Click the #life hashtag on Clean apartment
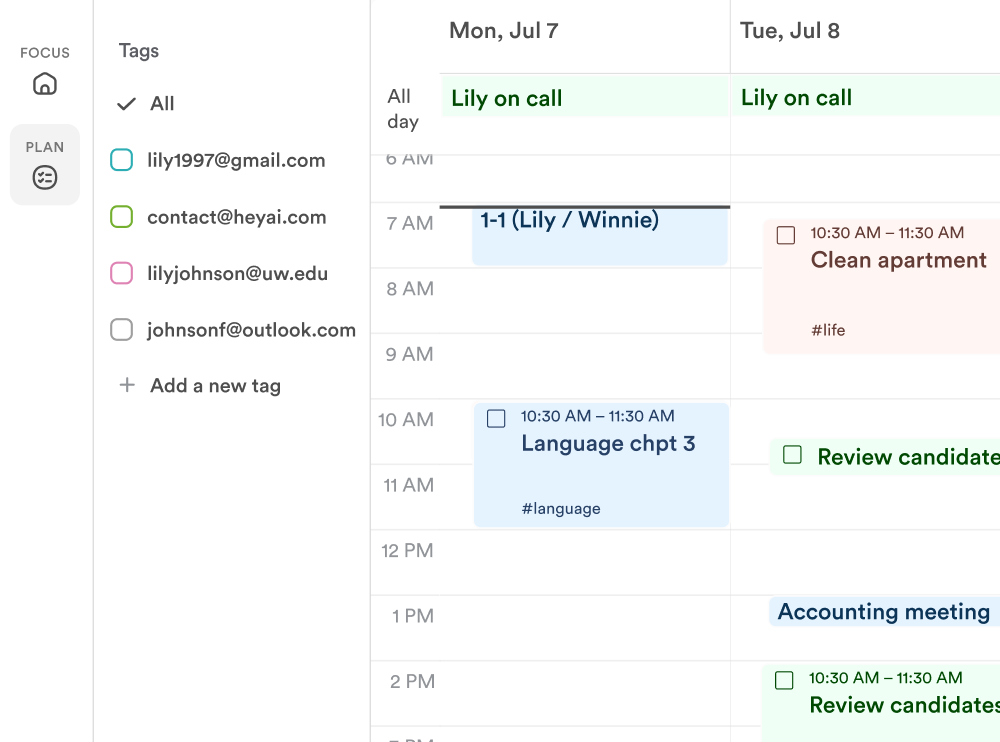The image size is (1000, 742). (x=828, y=329)
